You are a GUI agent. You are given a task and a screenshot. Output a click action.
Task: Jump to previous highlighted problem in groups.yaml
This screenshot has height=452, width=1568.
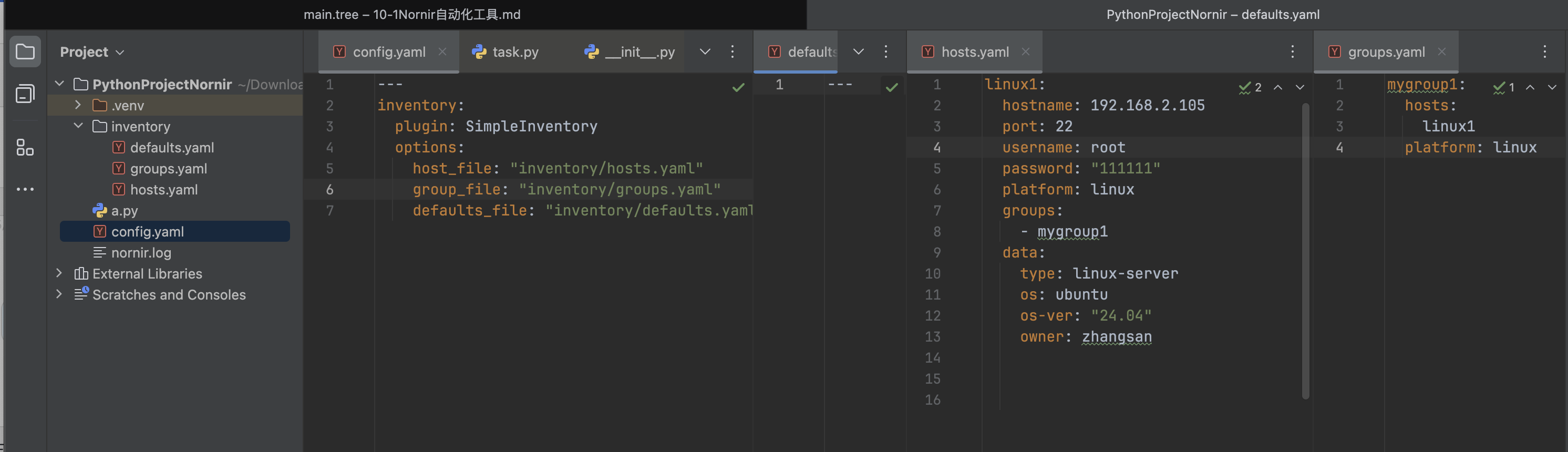coord(1530,87)
